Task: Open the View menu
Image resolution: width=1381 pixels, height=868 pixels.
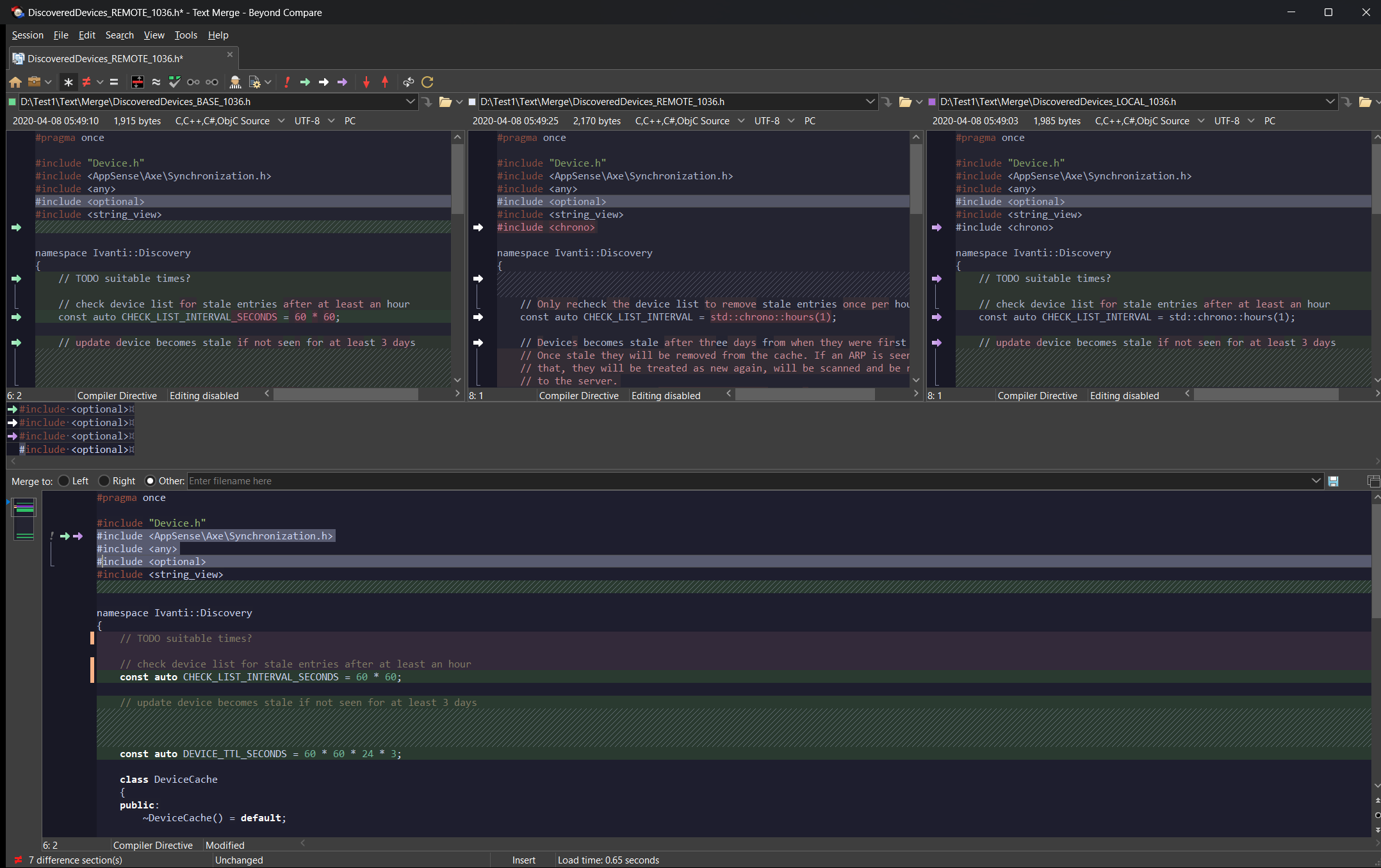Action: pyautogui.click(x=154, y=35)
